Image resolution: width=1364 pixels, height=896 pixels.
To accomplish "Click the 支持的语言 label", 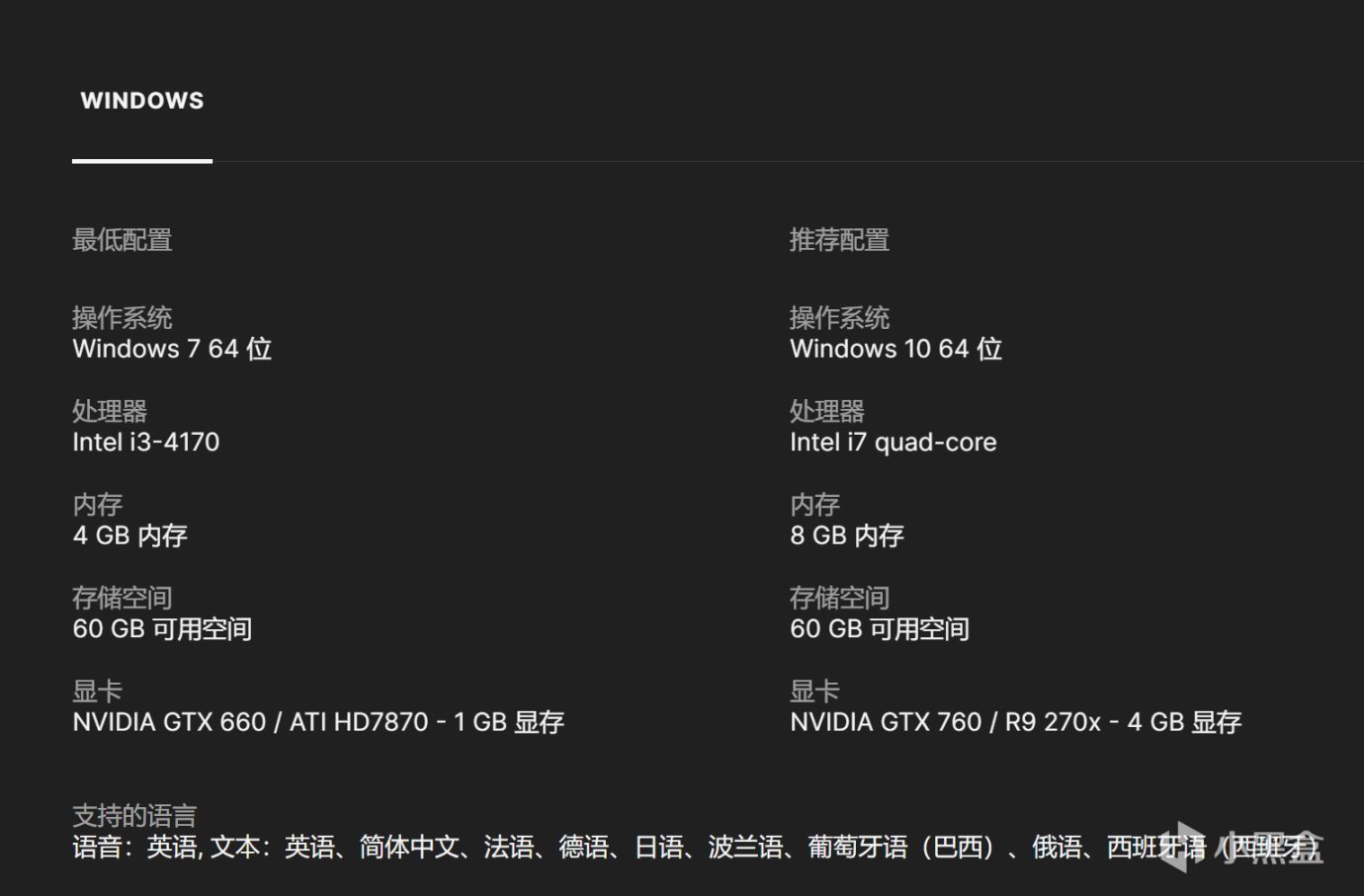I will click(x=134, y=816).
